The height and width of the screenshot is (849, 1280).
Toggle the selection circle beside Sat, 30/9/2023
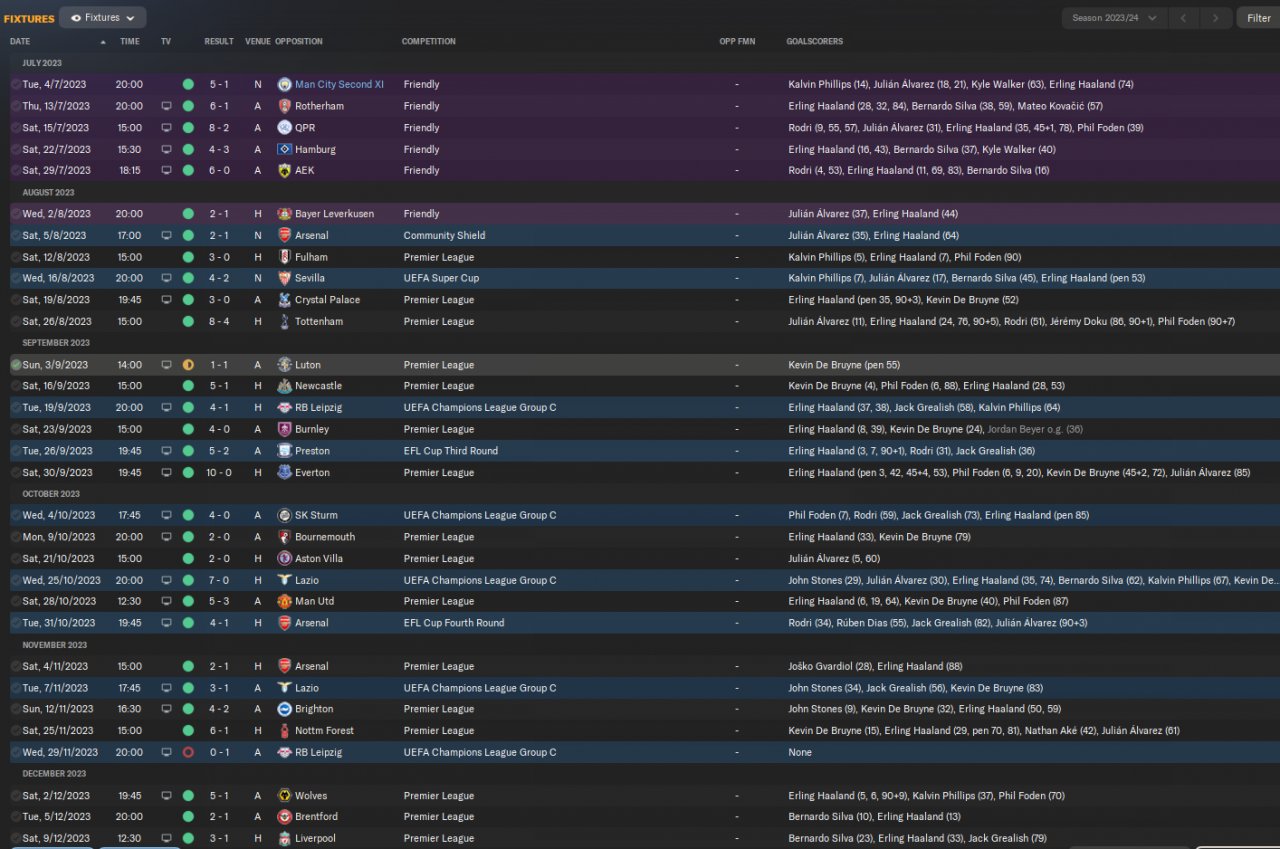point(16,473)
